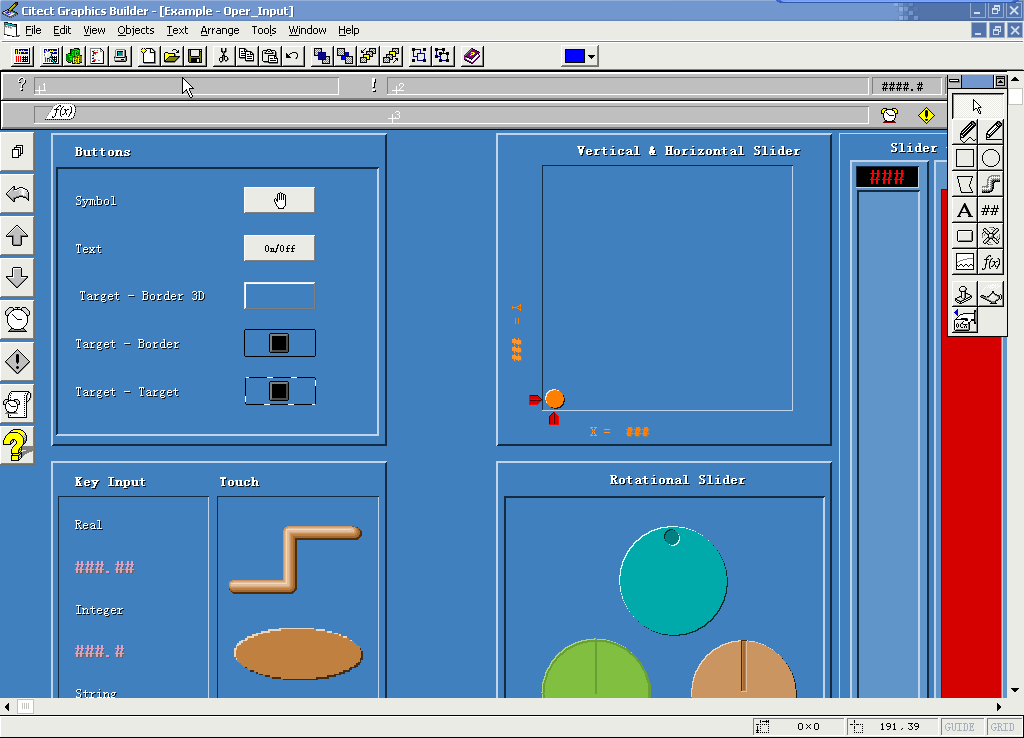The height and width of the screenshot is (738, 1024).
Task: Click the sidebar alarm clock button
Action: pos(18,319)
